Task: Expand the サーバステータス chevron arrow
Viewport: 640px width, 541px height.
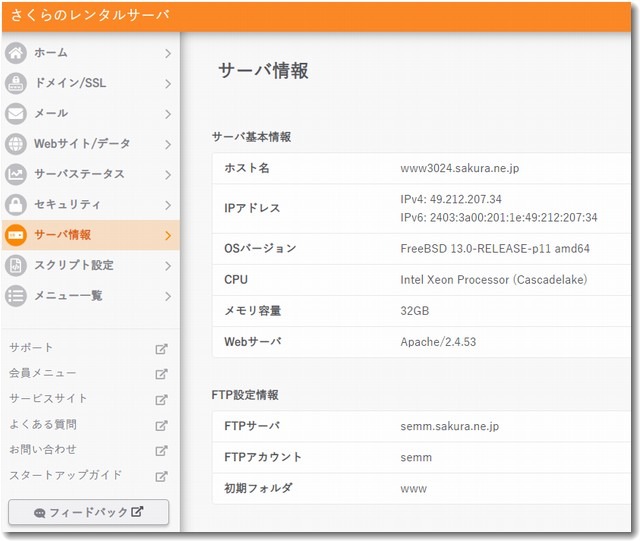Action: click(168, 175)
